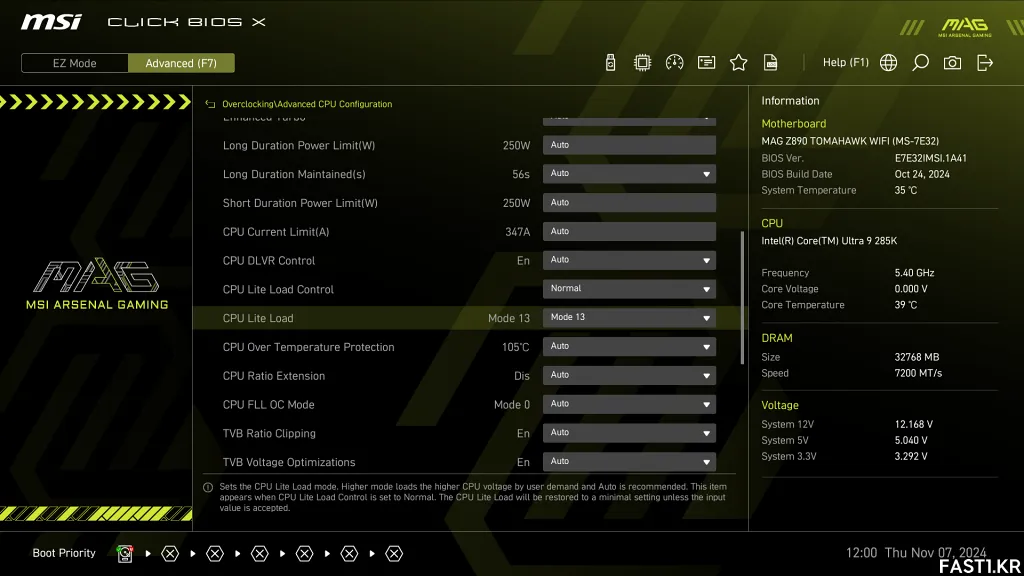Take a screenshot with camera icon
Screen dimensions: 1024x576
(x=952, y=63)
